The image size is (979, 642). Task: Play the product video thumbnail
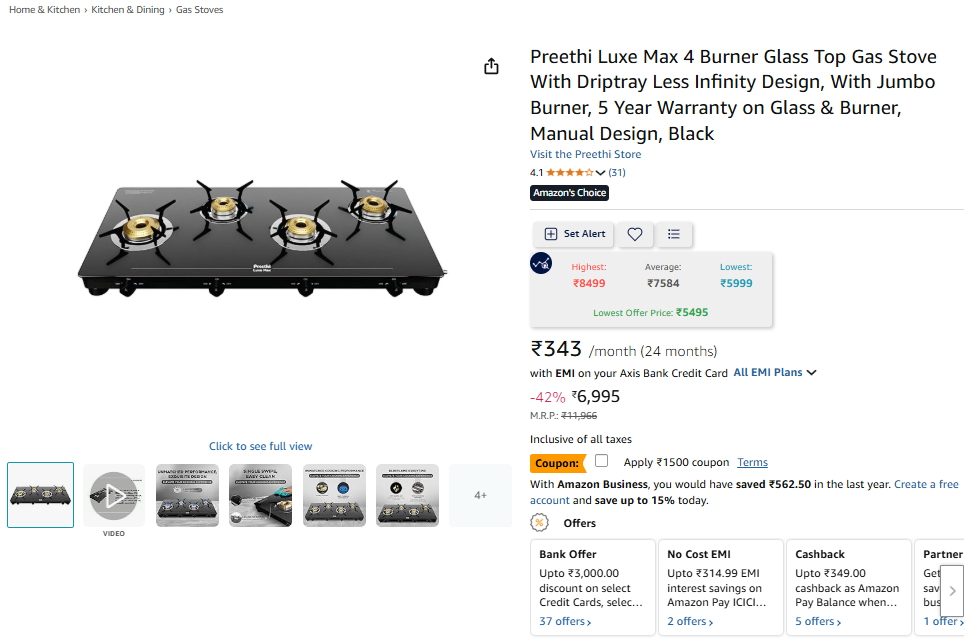(x=114, y=495)
